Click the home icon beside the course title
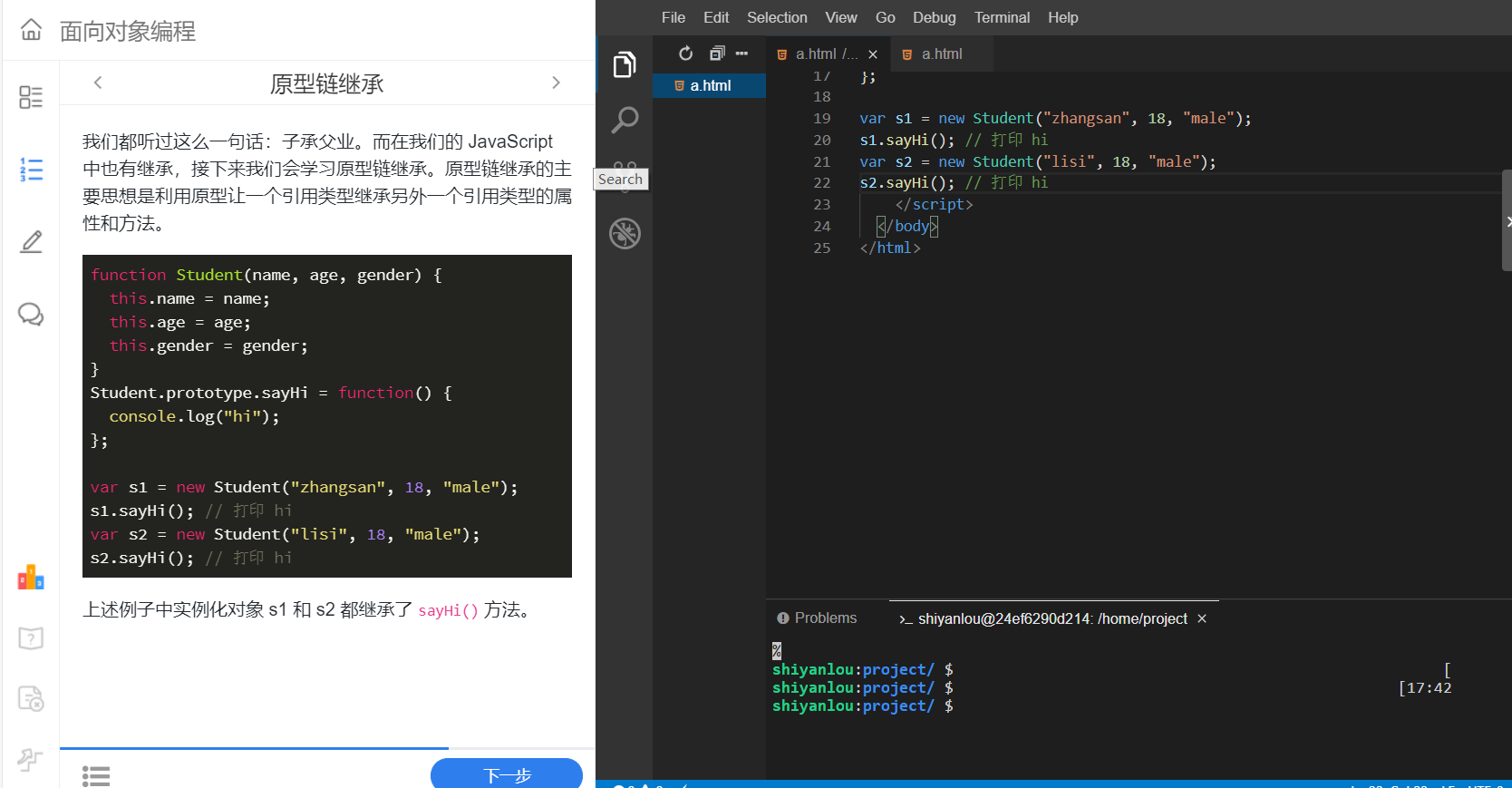This screenshot has width=1512, height=788. click(31, 30)
